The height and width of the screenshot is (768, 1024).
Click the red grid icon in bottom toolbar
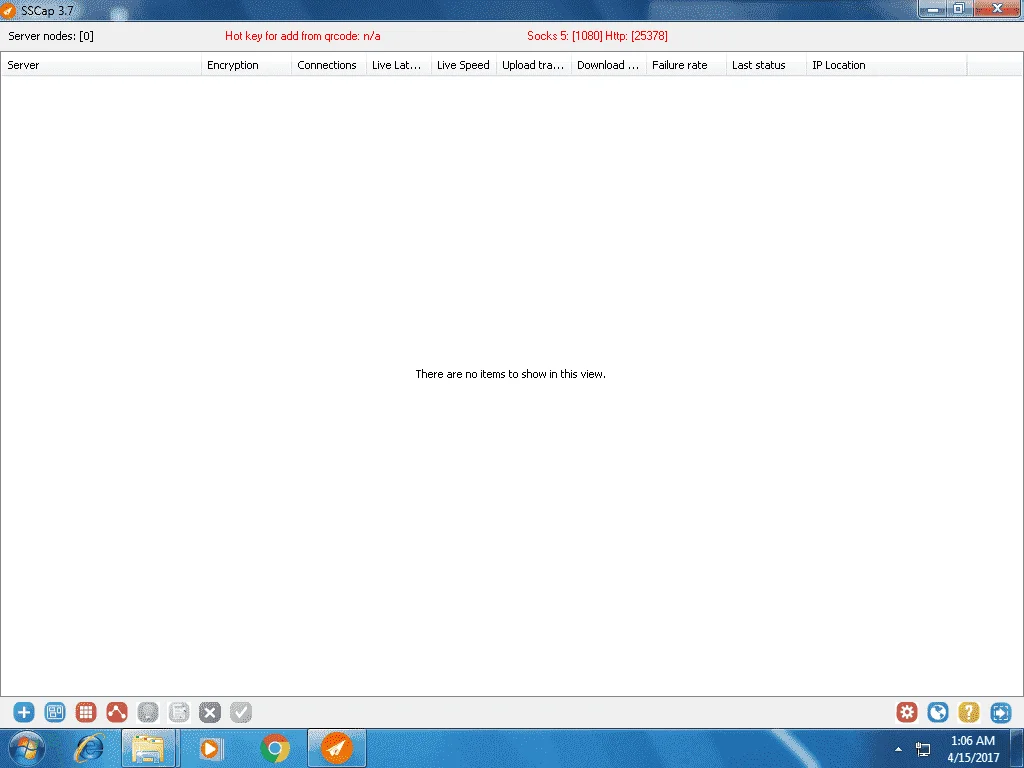(x=86, y=712)
